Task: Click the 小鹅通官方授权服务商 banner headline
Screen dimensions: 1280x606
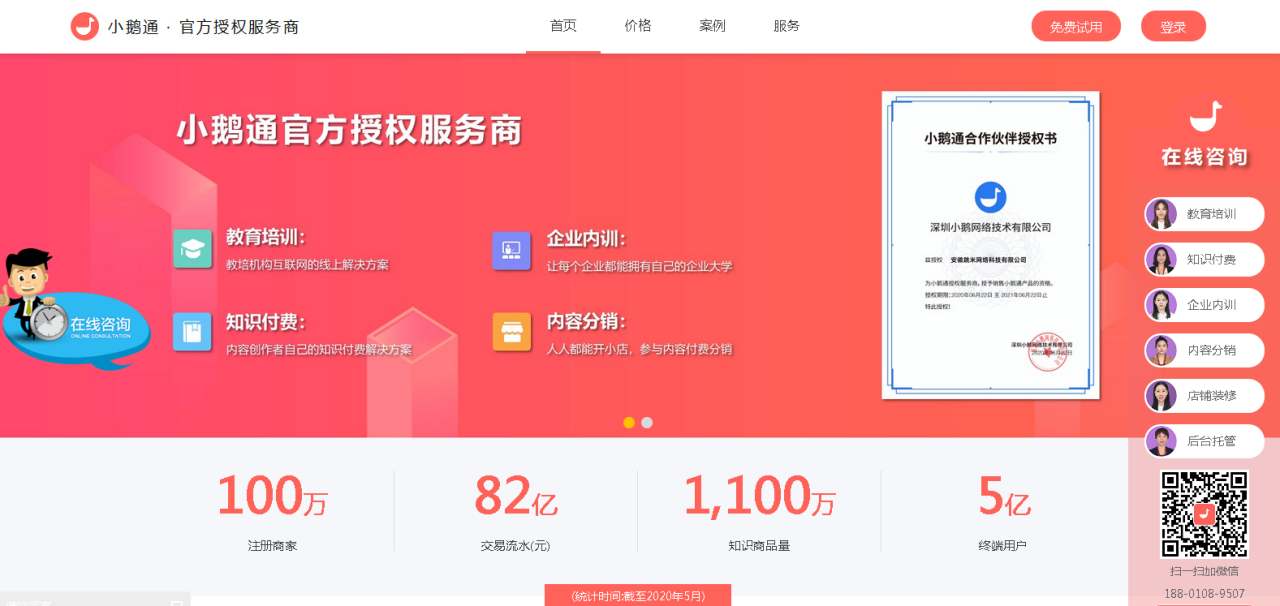Action: click(x=349, y=131)
